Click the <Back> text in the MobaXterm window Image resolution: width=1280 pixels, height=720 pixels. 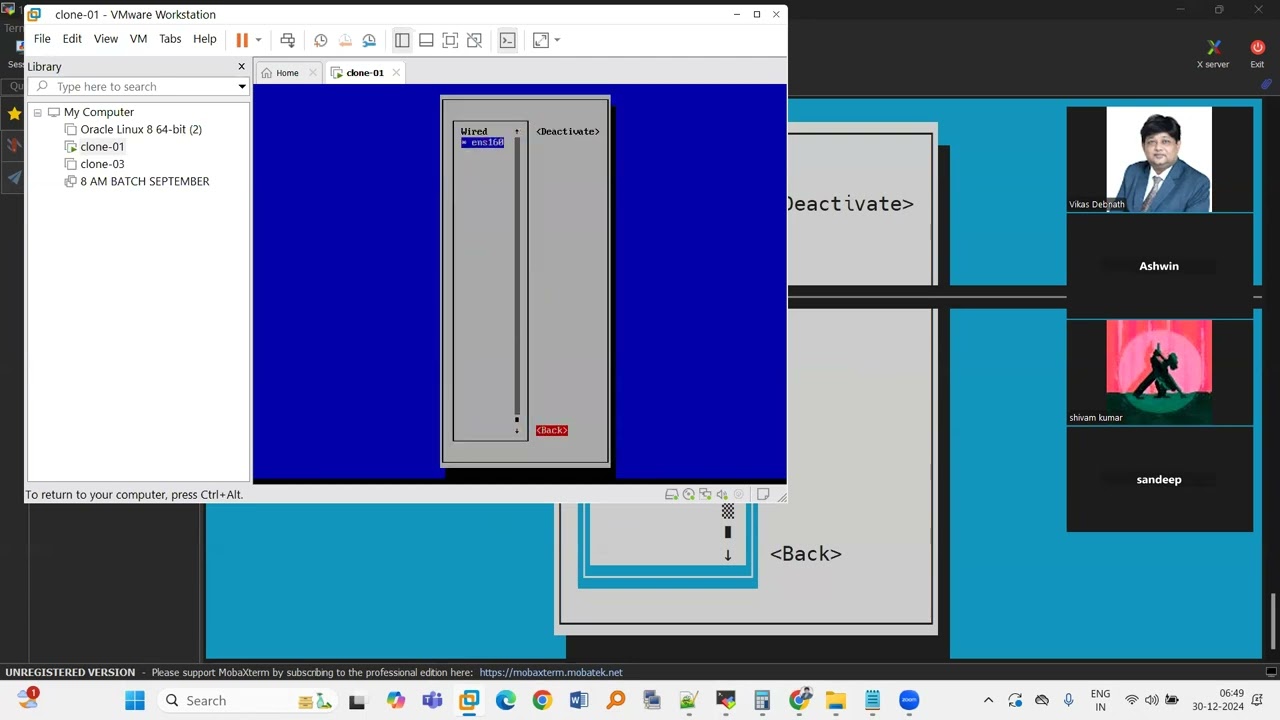pyautogui.click(x=805, y=553)
